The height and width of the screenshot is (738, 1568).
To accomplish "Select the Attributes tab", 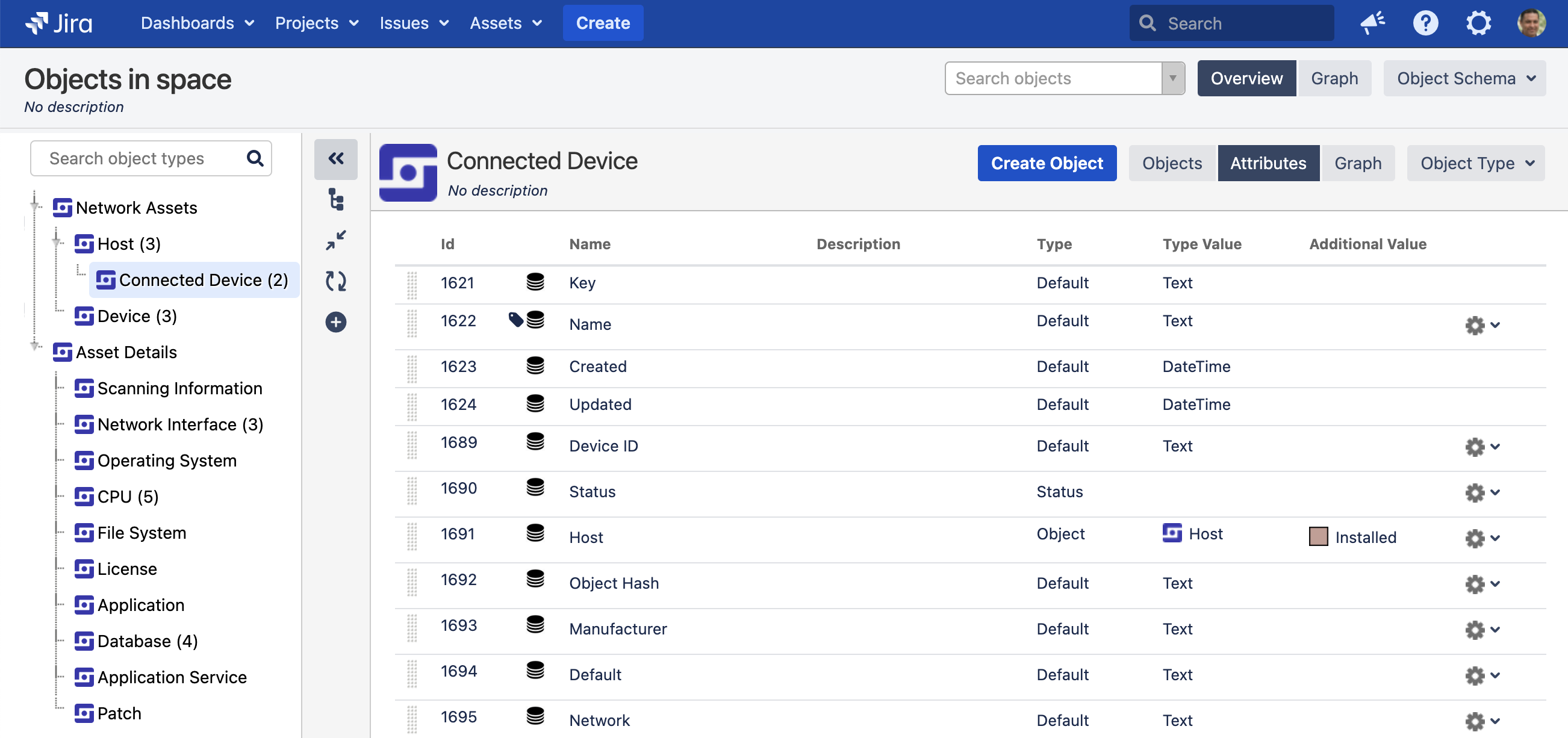I will tap(1268, 163).
